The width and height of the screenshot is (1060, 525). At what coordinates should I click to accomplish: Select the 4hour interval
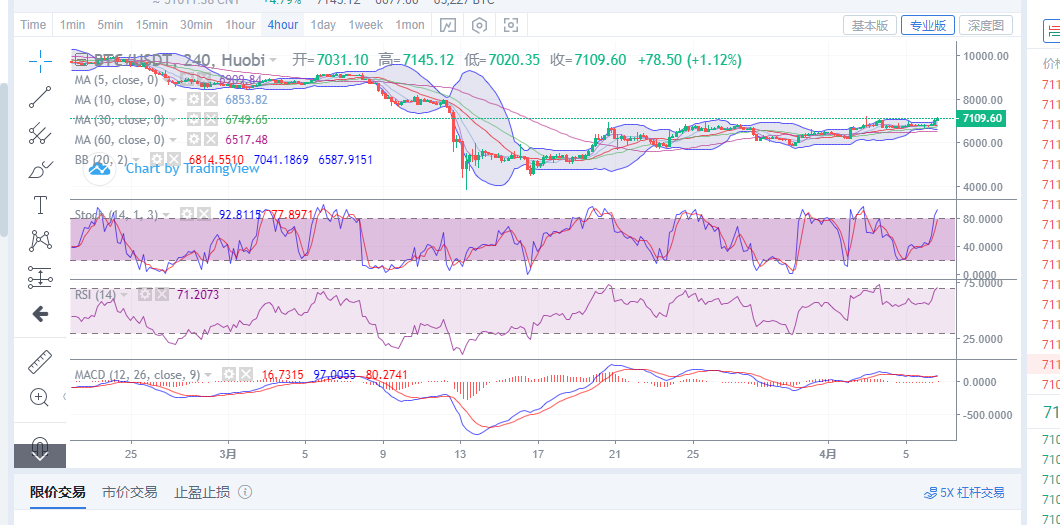point(283,25)
